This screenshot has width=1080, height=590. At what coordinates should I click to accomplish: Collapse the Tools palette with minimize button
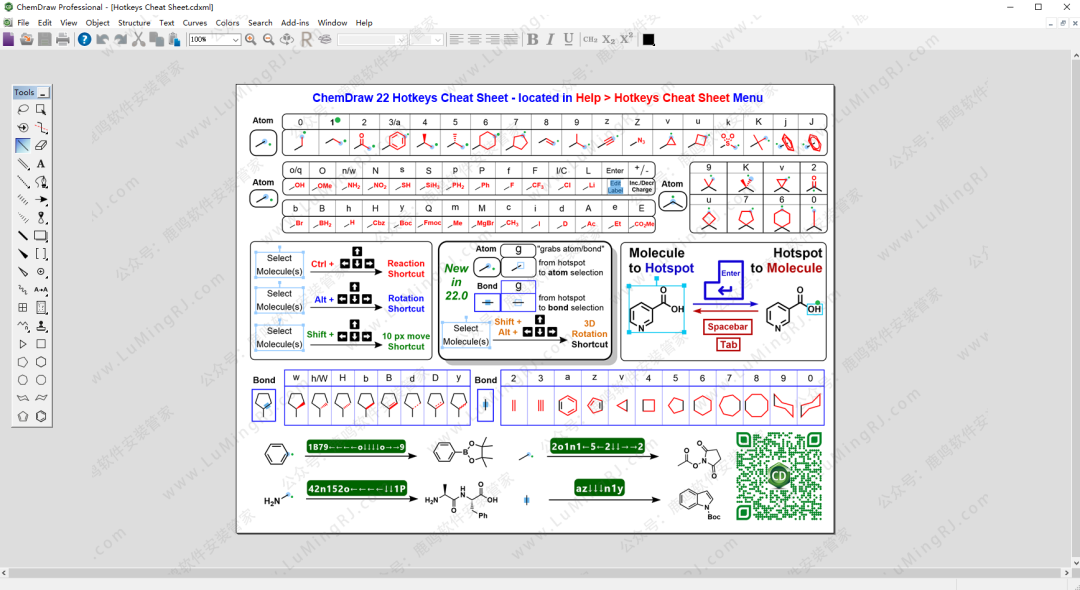(x=44, y=92)
